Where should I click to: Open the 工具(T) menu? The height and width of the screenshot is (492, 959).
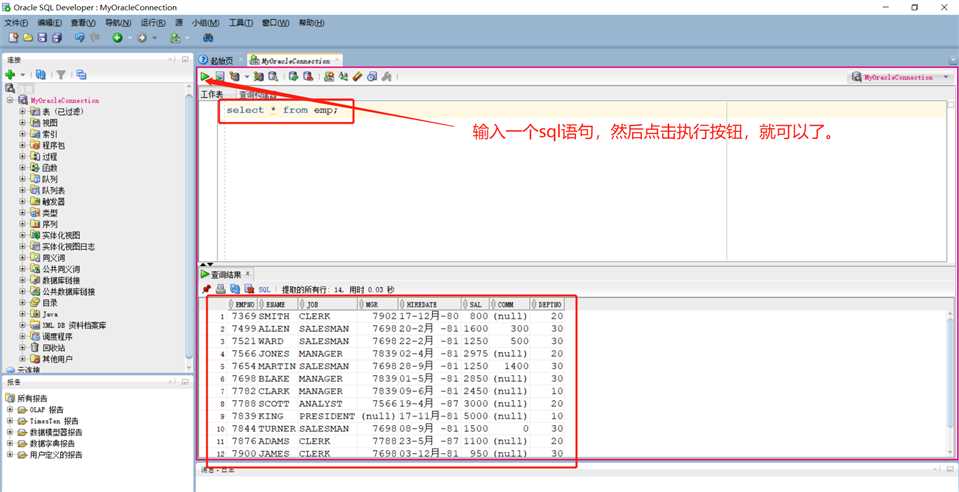click(x=241, y=23)
